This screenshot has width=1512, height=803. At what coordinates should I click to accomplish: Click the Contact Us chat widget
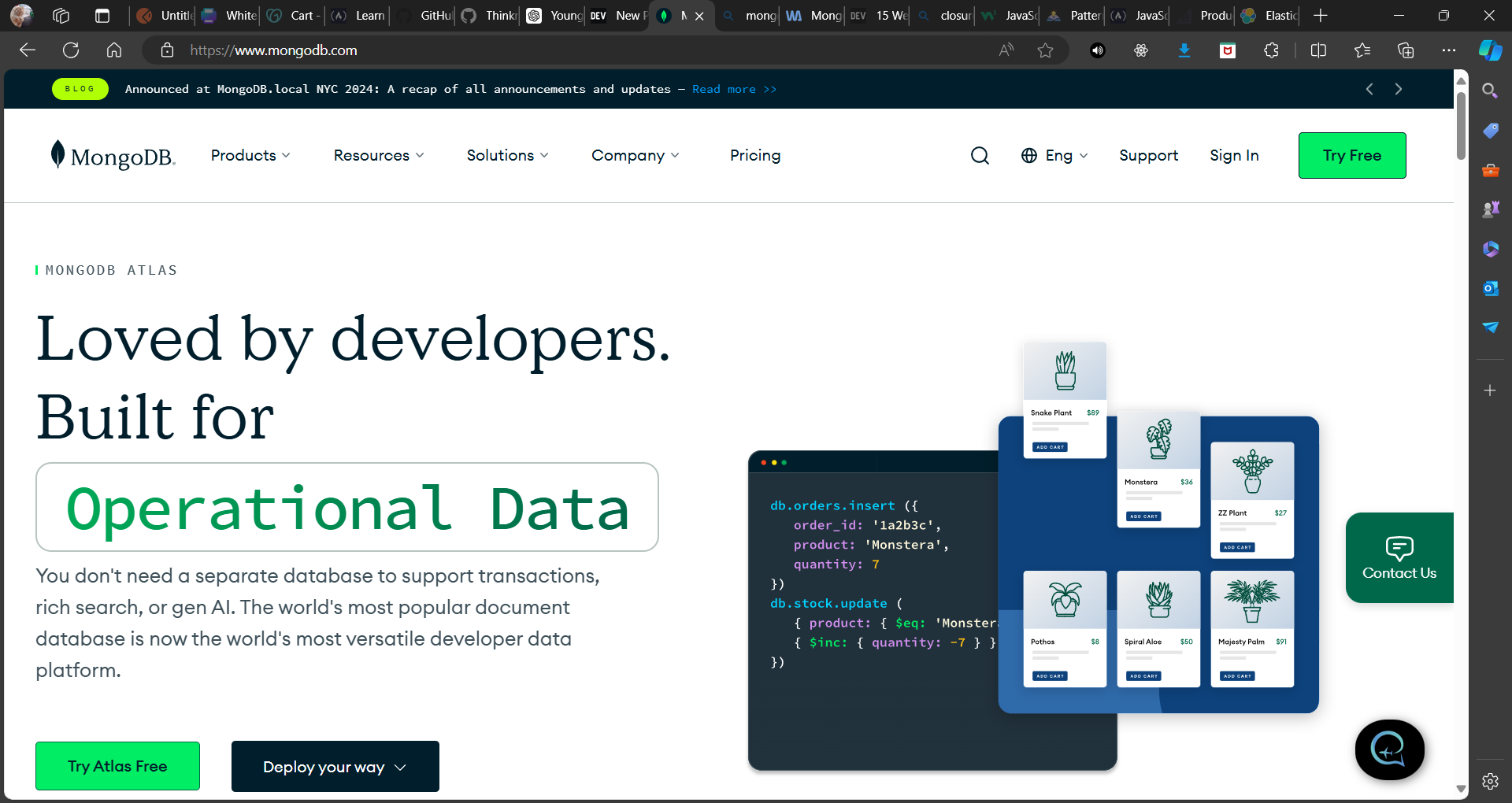click(1399, 557)
